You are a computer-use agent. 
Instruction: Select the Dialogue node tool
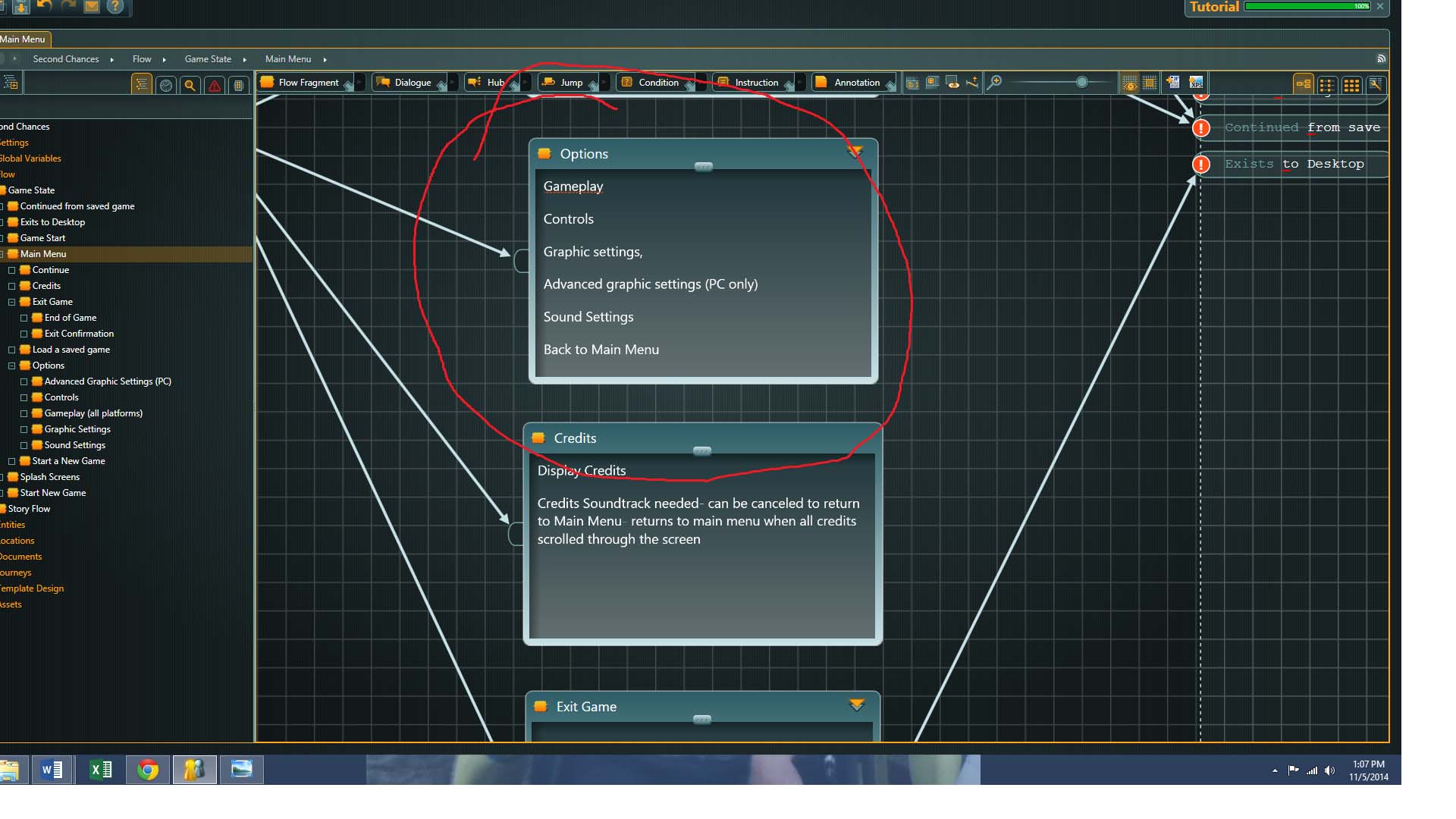point(412,82)
